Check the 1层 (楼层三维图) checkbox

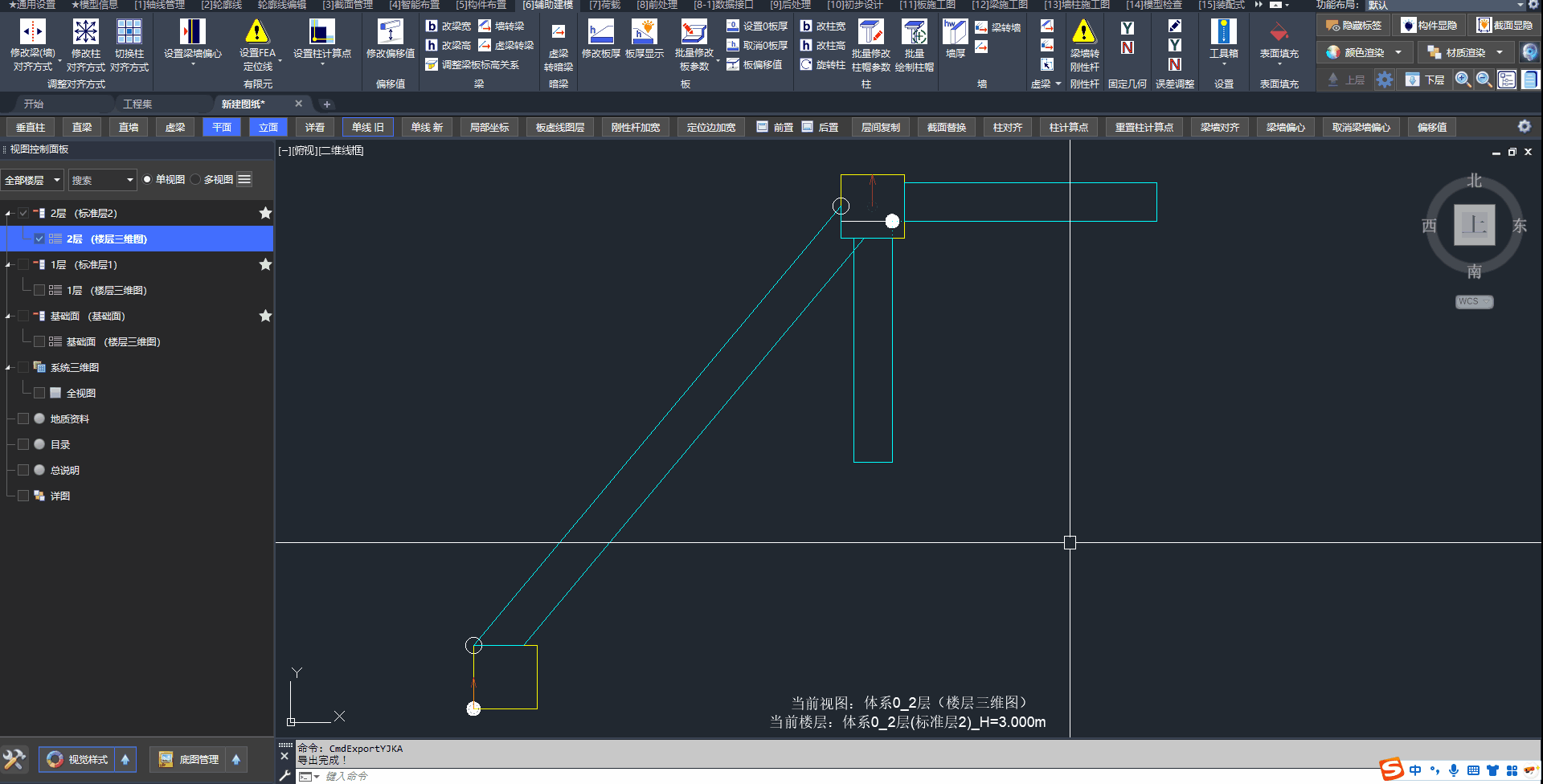[39, 291]
